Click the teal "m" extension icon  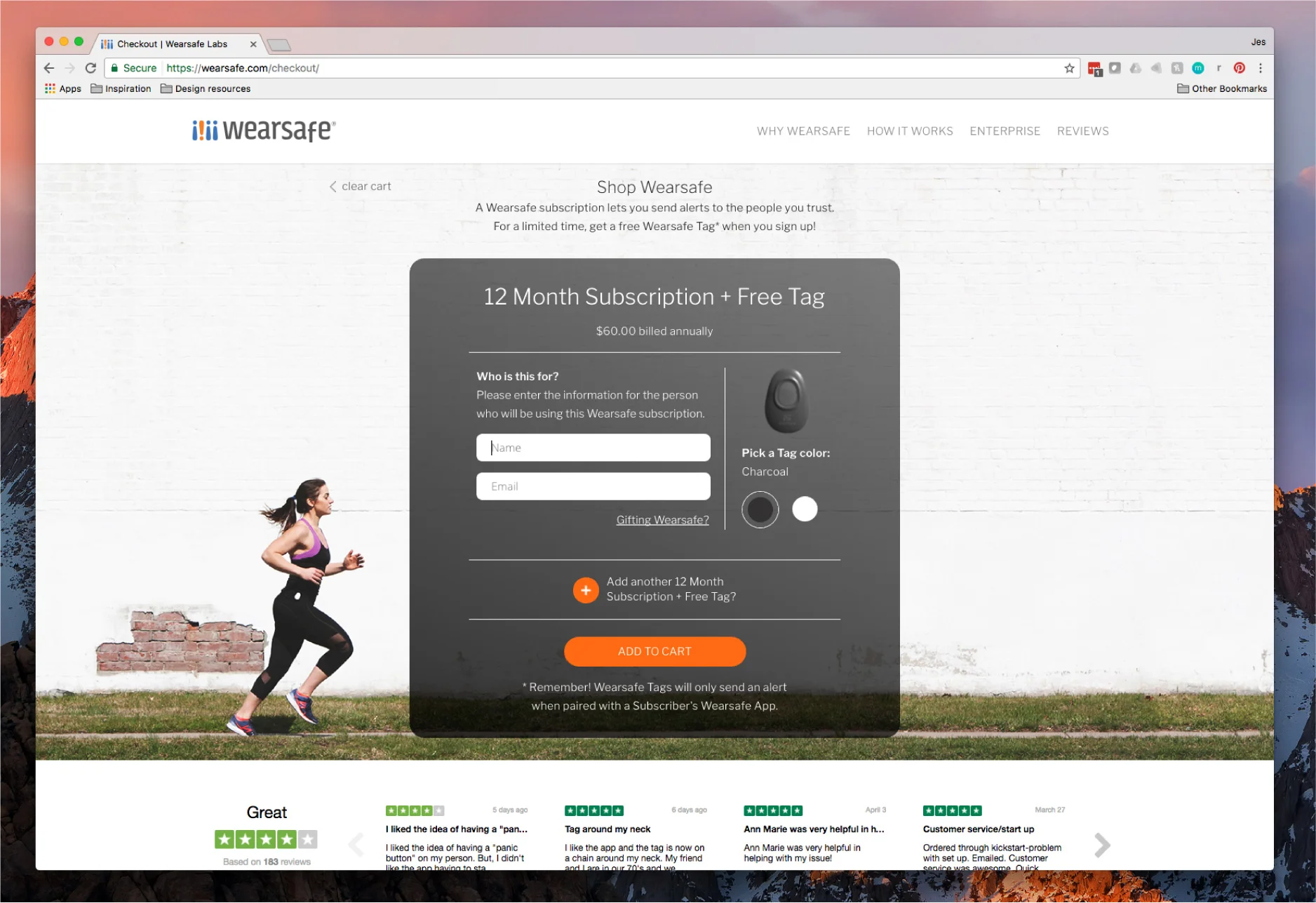[x=1199, y=68]
